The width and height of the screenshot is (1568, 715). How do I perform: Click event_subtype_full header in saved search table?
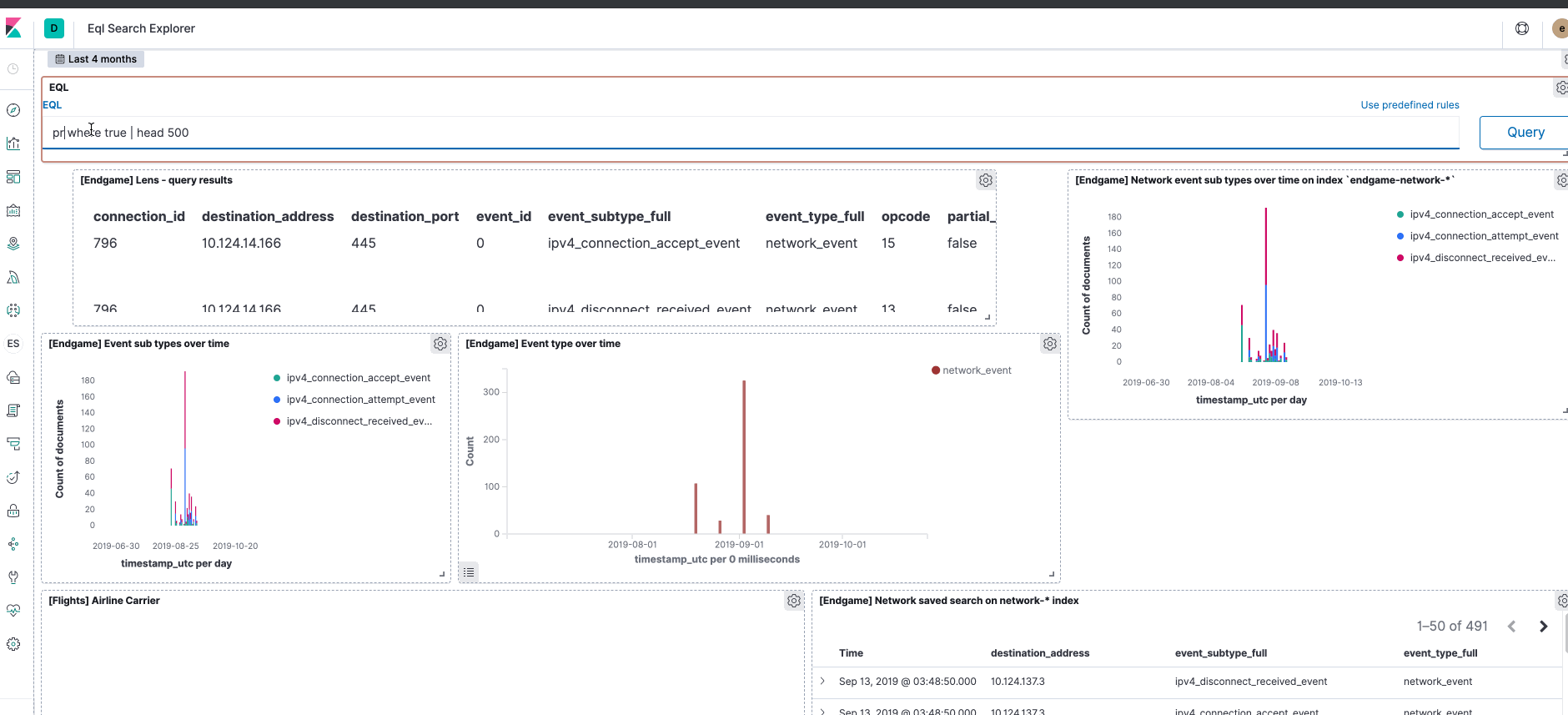click(1221, 653)
